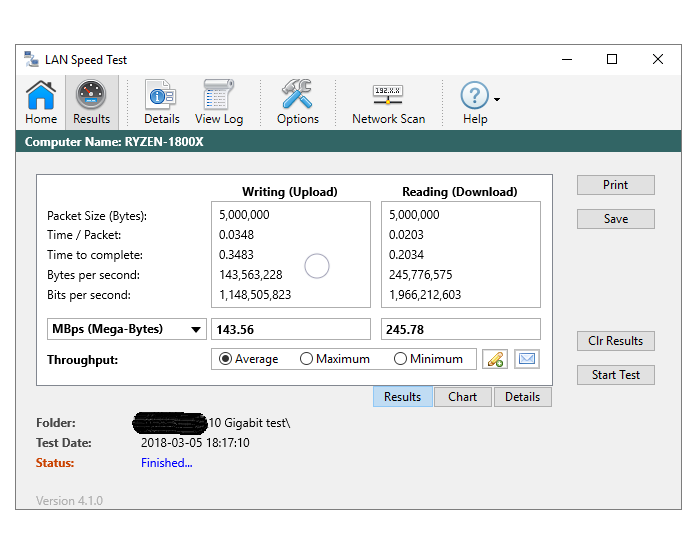Click the Finished... status text

coord(166,463)
